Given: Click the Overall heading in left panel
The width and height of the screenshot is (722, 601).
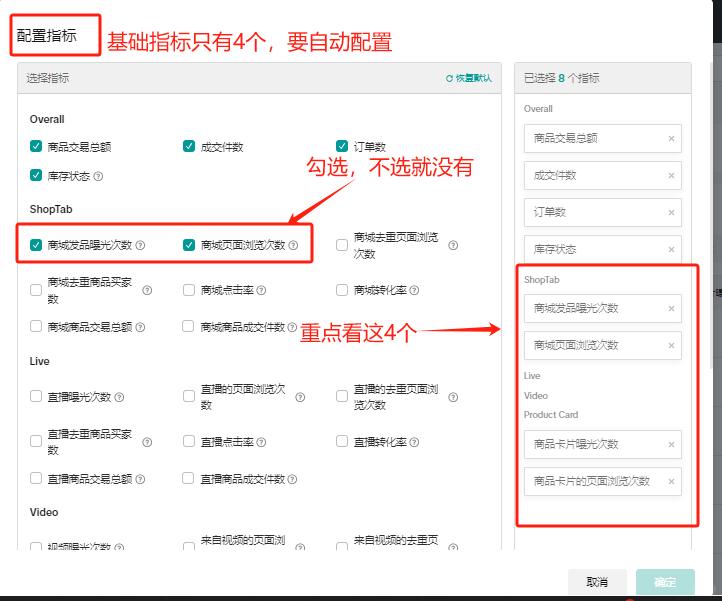Looking at the screenshot, I should 47,119.
